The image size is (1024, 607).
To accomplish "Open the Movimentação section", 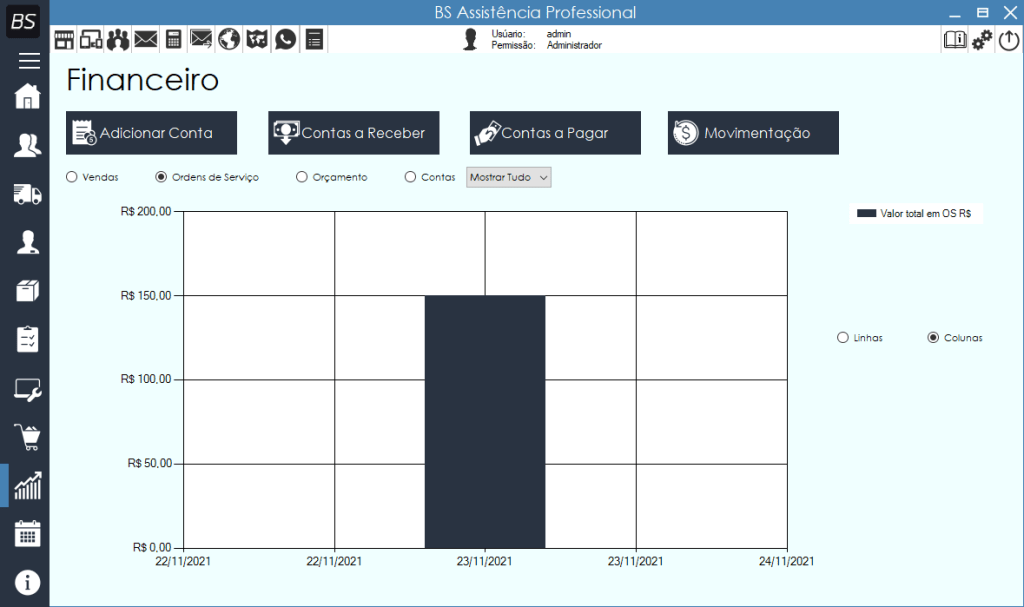I will (x=753, y=133).
